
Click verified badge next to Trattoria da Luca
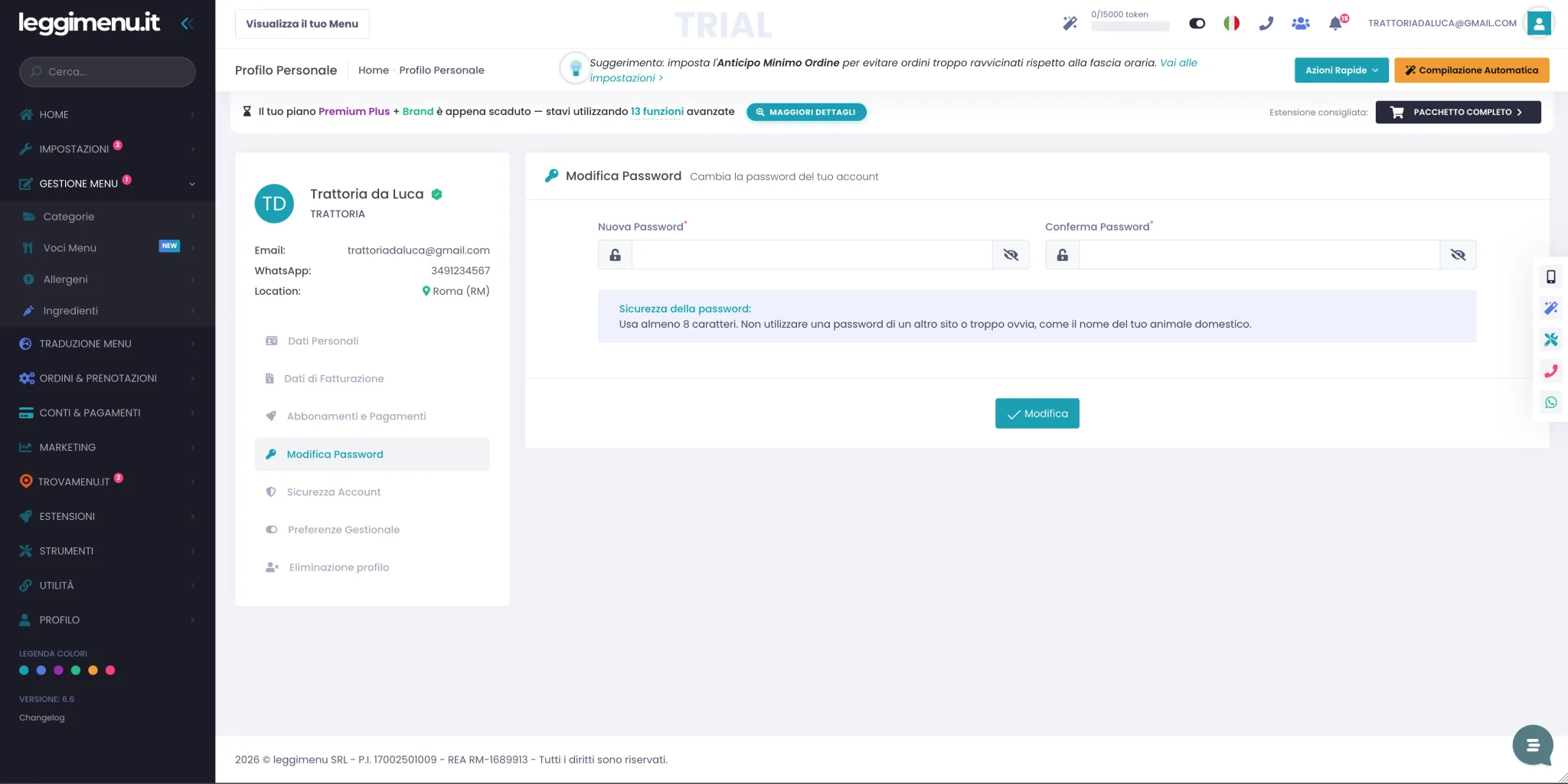[436, 194]
